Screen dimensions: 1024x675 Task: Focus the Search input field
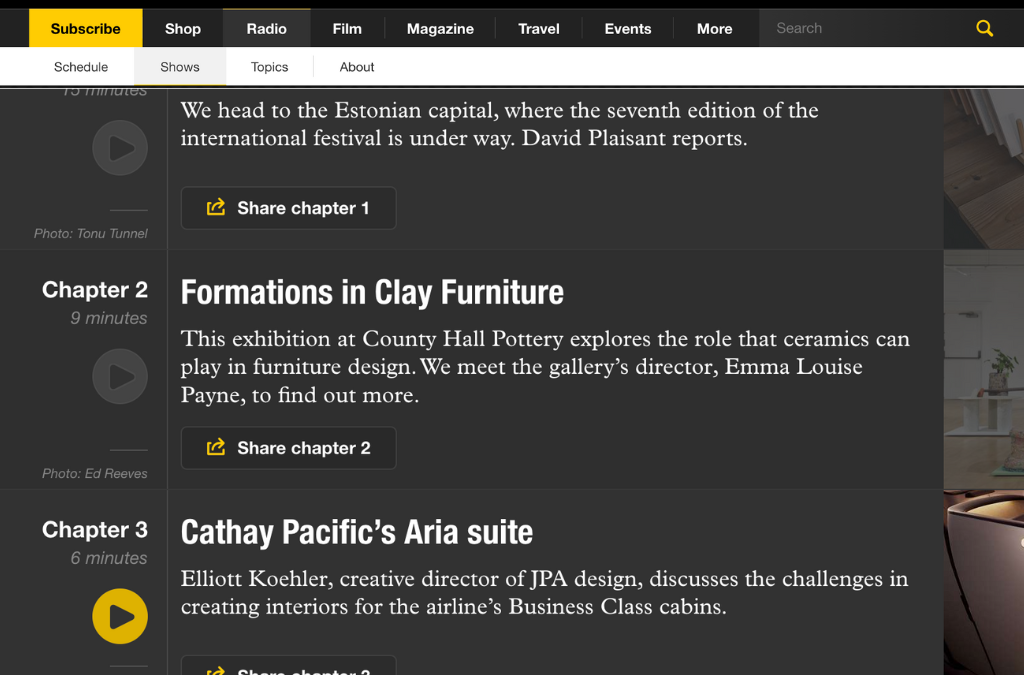865,28
